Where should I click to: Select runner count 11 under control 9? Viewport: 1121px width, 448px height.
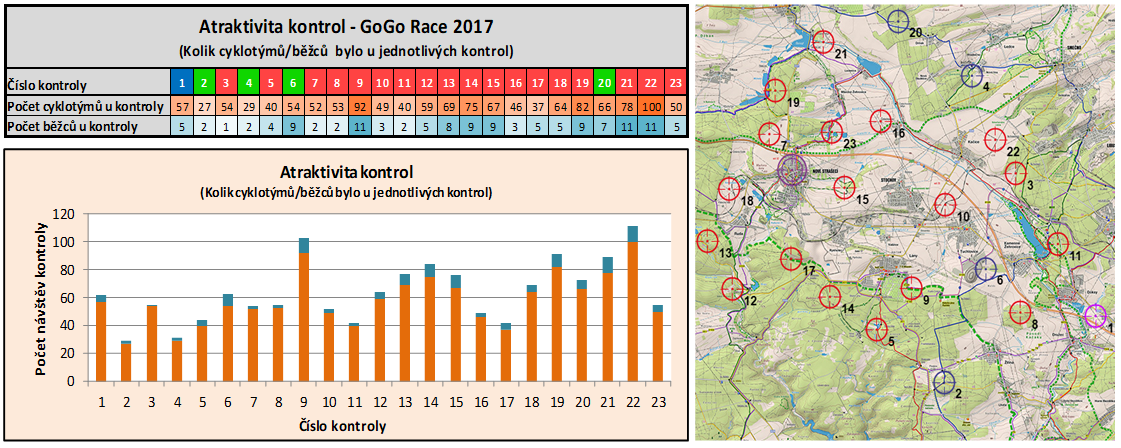click(x=359, y=126)
